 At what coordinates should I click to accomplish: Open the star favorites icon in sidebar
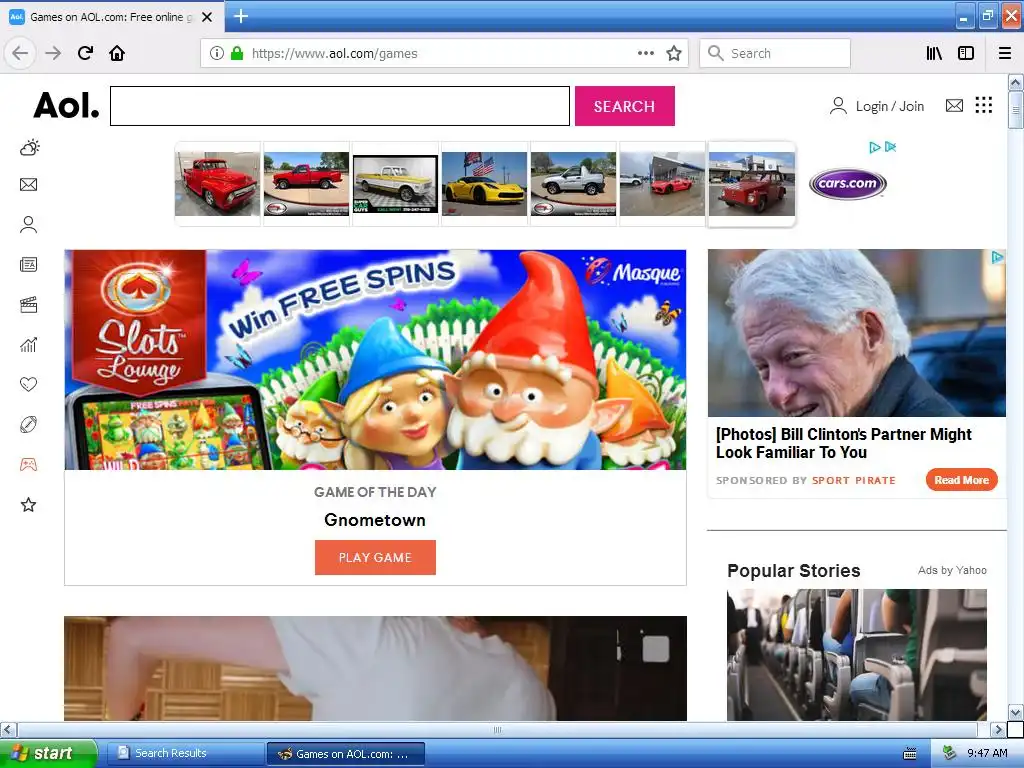28,505
